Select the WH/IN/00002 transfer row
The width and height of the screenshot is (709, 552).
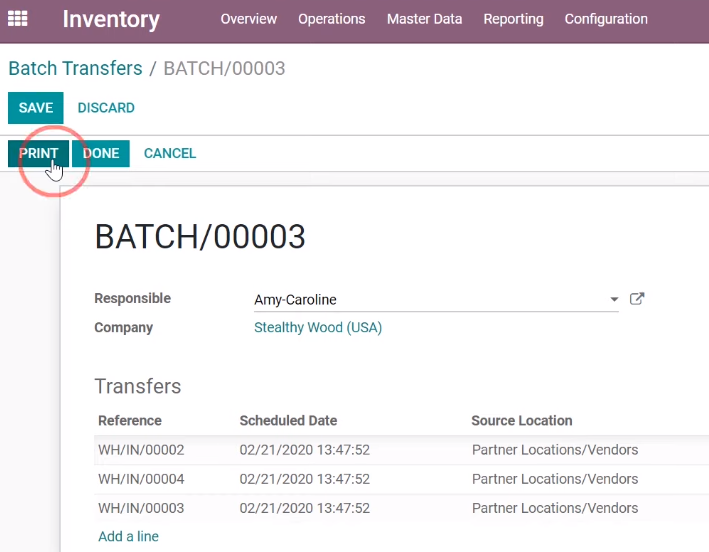(402, 450)
